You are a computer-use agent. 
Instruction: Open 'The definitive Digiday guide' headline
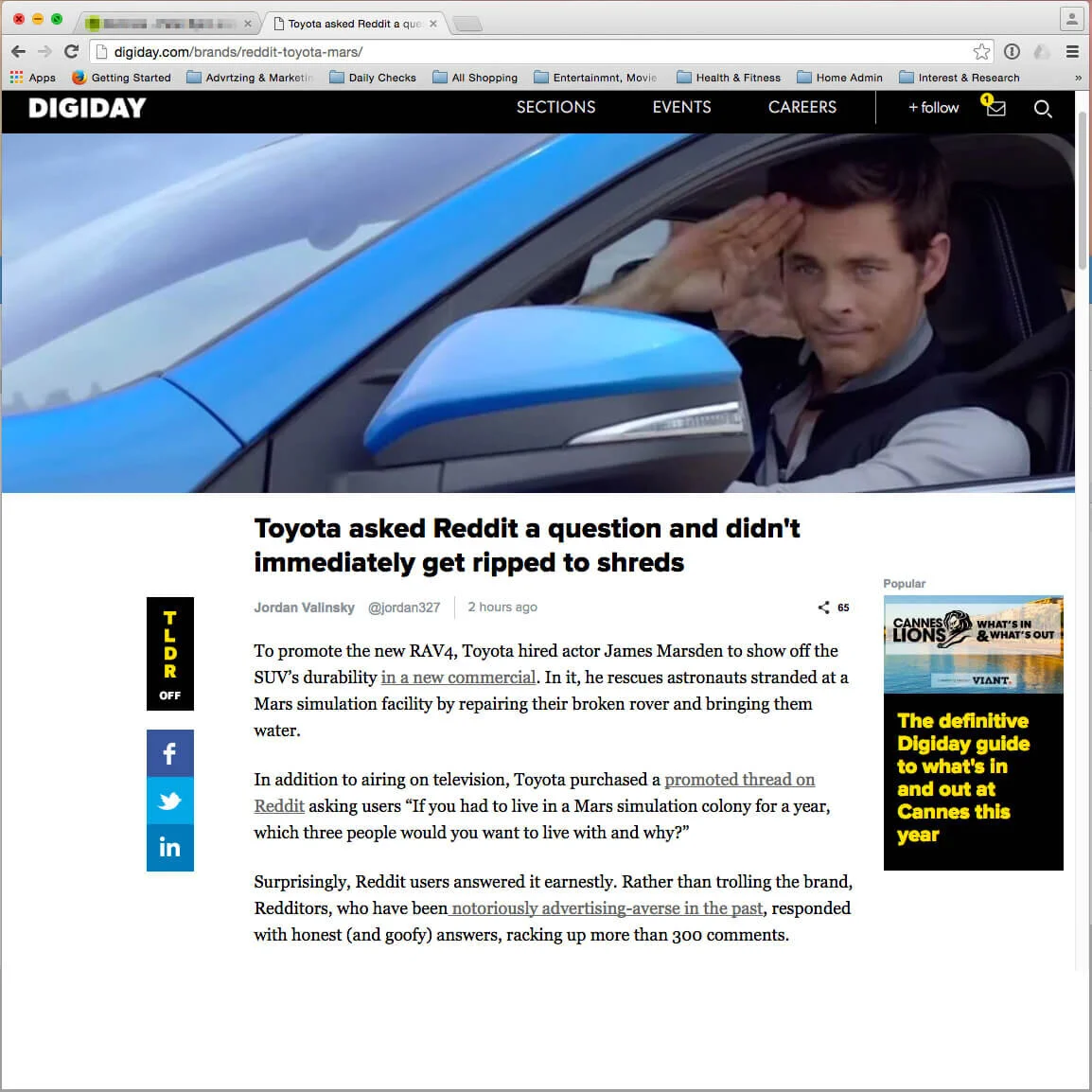coord(963,777)
